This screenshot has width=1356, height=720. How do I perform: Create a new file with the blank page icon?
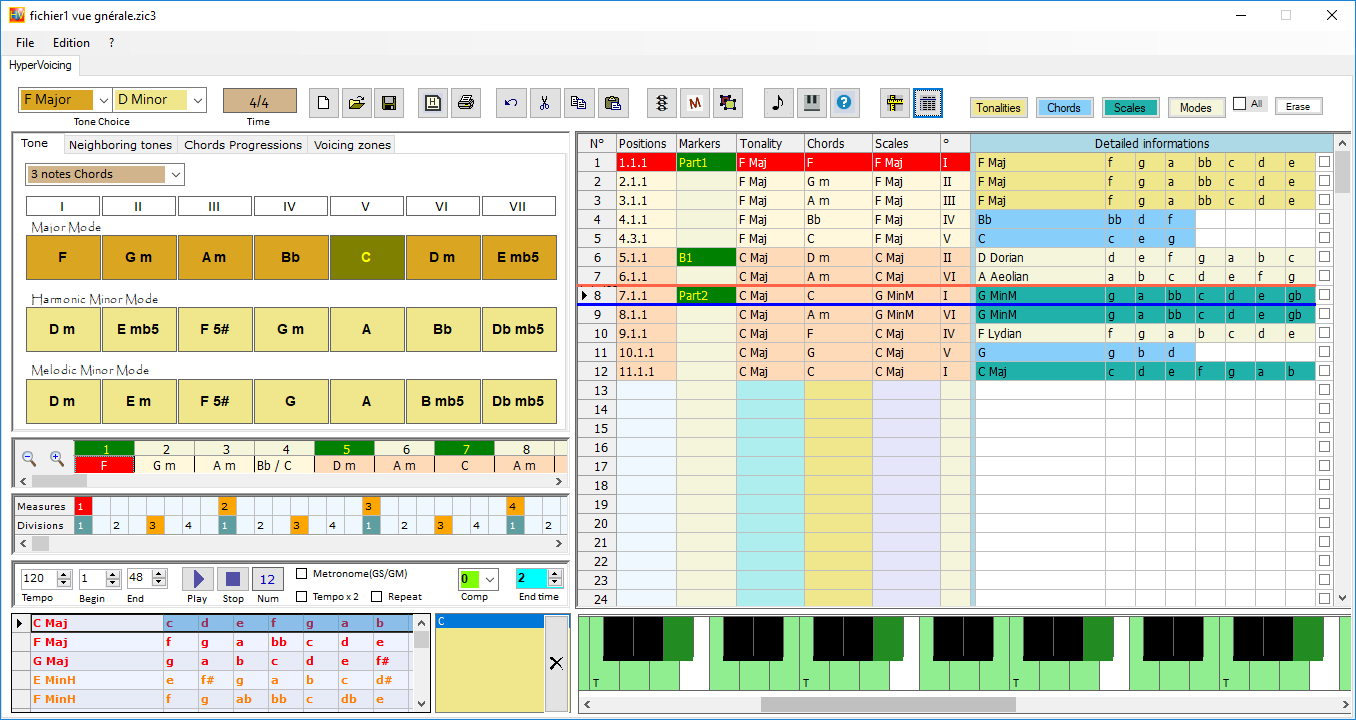[323, 102]
